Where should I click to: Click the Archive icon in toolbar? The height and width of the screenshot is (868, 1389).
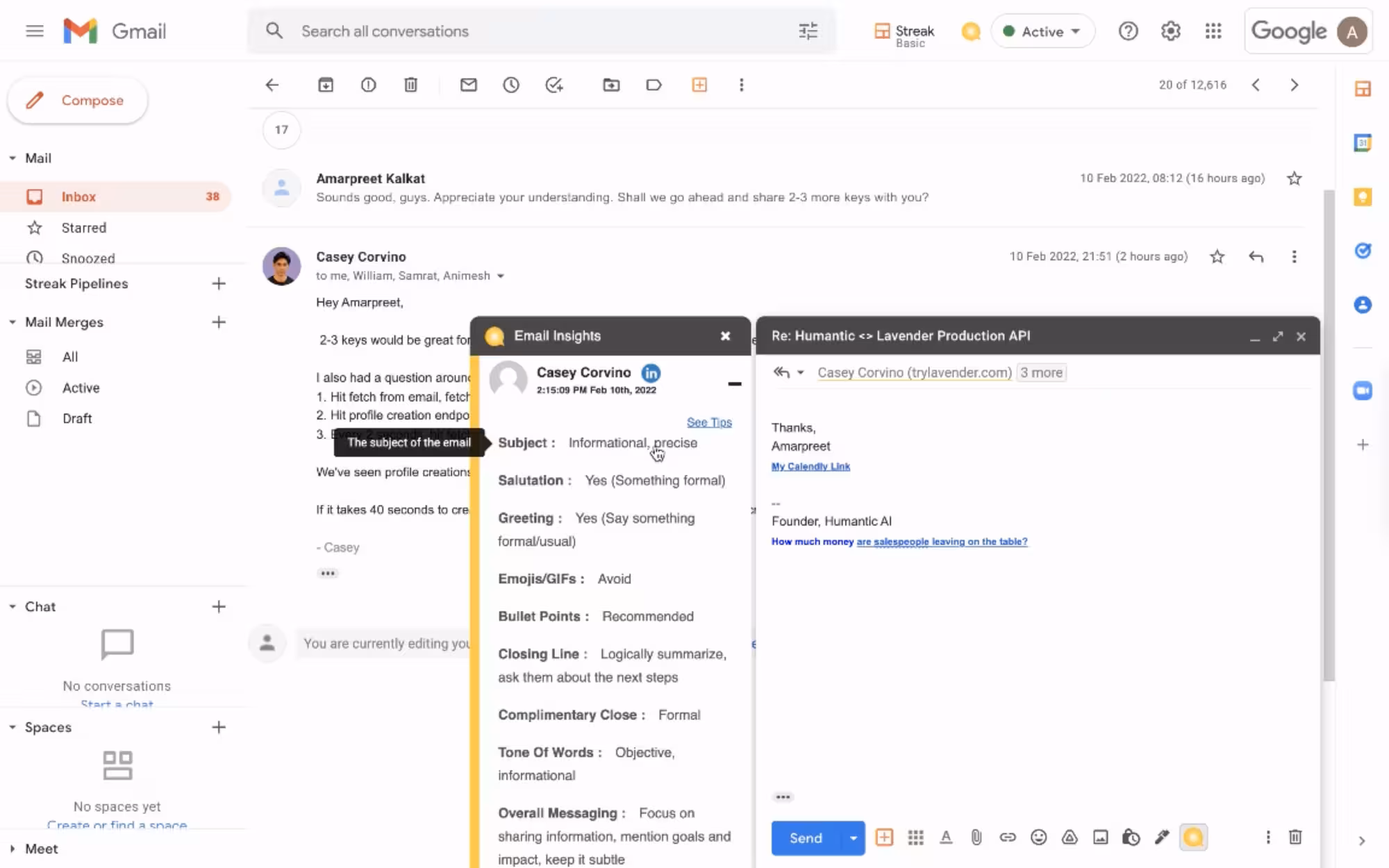[x=326, y=85]
